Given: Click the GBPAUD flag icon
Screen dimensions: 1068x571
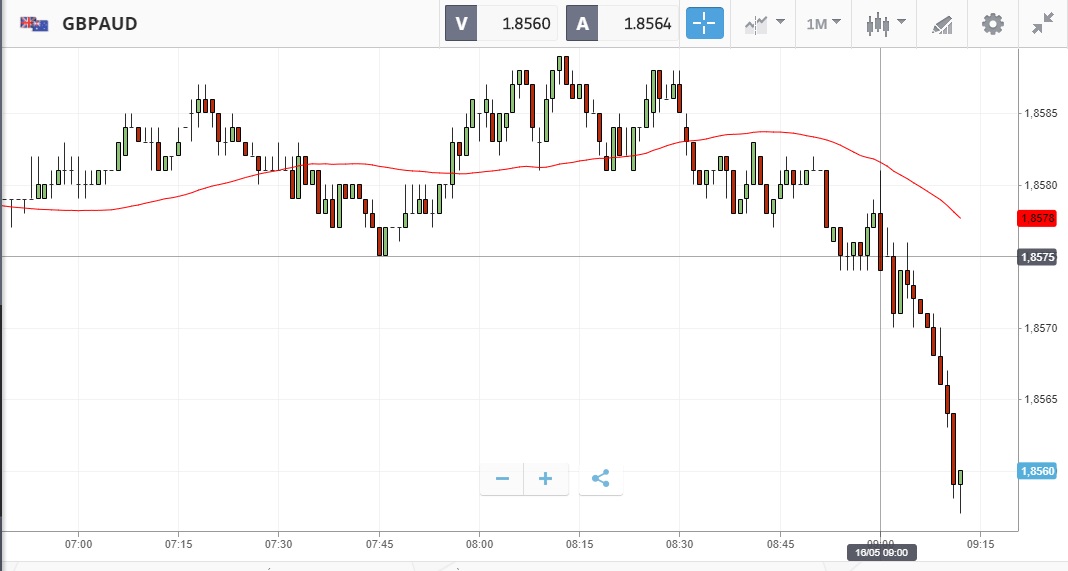Looking at the screenshot, I should point(35,24).
